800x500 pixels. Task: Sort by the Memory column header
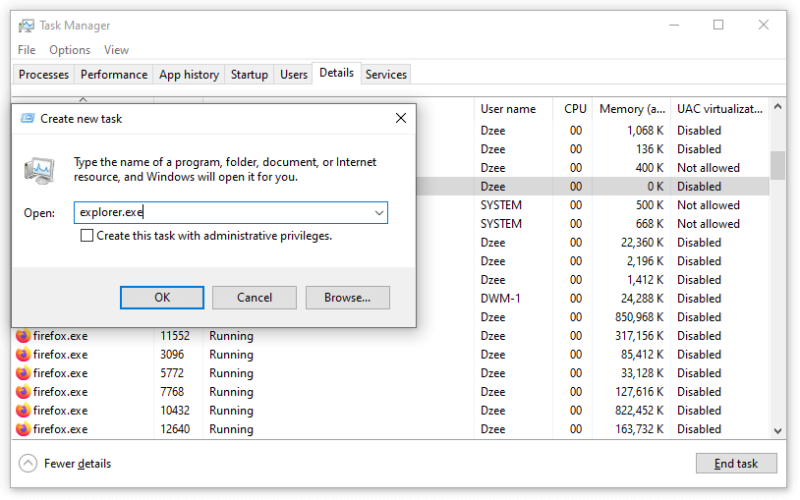click(632, 109)
